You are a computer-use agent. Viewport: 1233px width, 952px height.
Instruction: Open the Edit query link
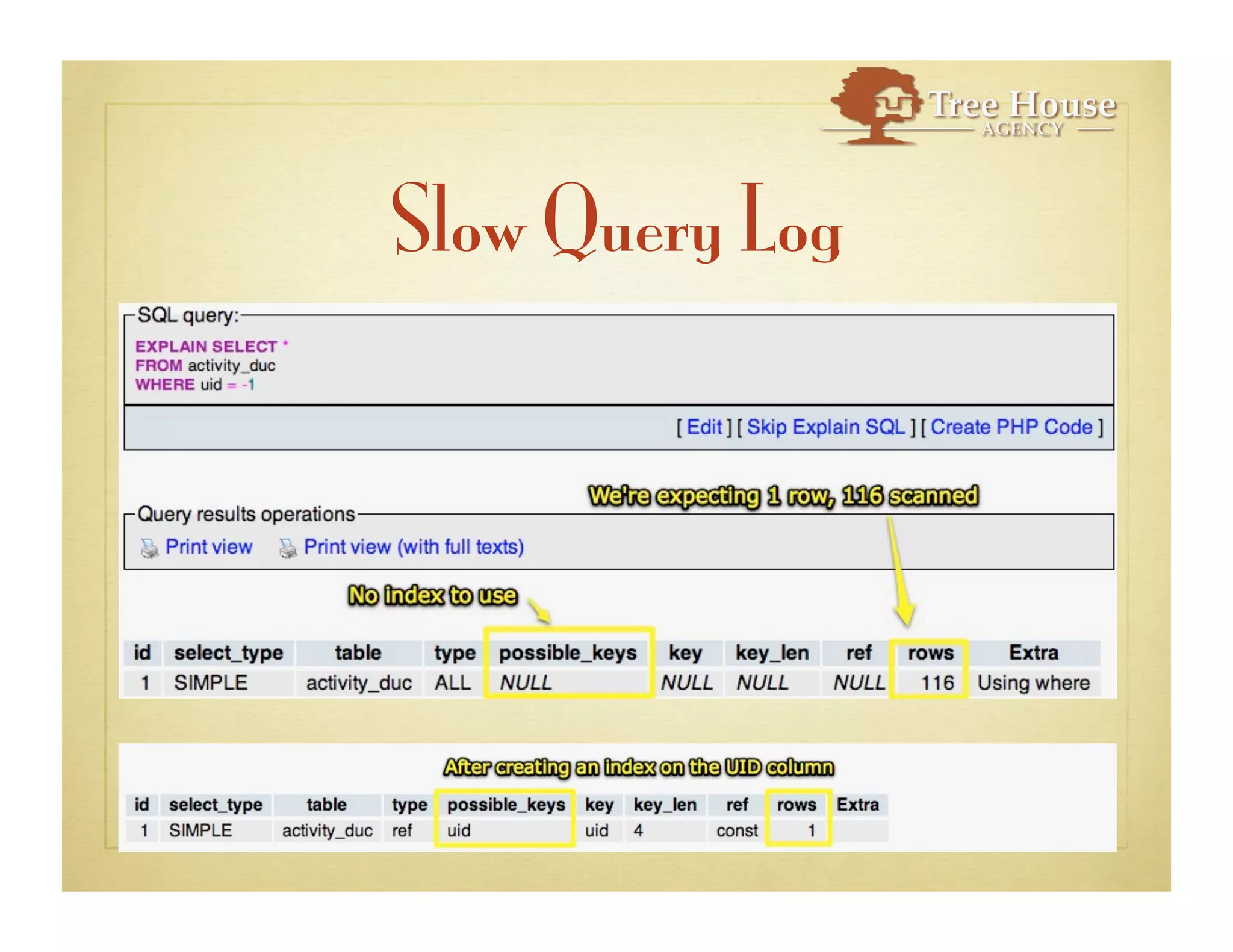coord(704,427)
